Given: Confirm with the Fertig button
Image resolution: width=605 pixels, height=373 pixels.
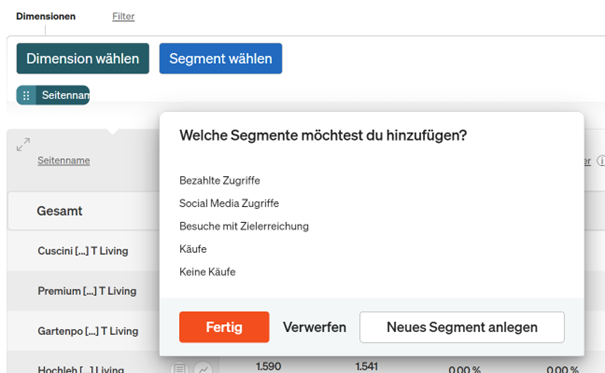Looking at the screenshot, I should 224,327.
